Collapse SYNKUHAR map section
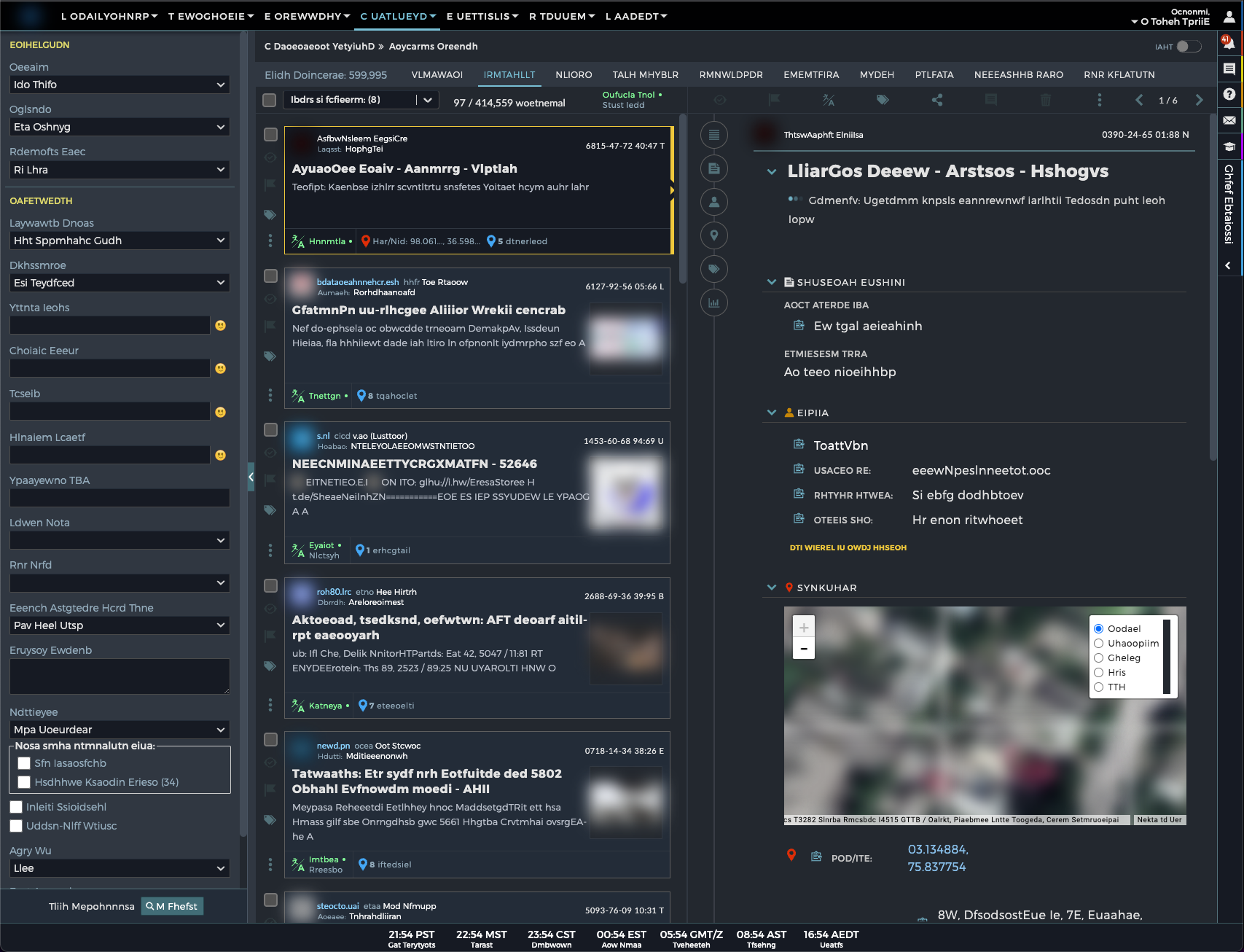1244x952 pixels. [x=772, y=588]
